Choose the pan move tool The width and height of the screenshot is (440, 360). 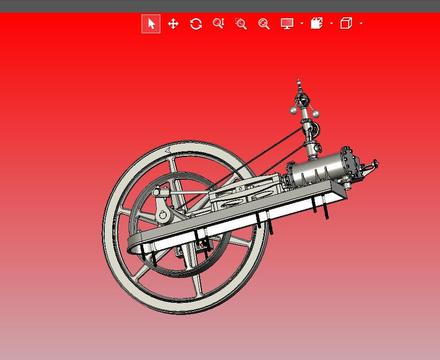click(173, 24)
